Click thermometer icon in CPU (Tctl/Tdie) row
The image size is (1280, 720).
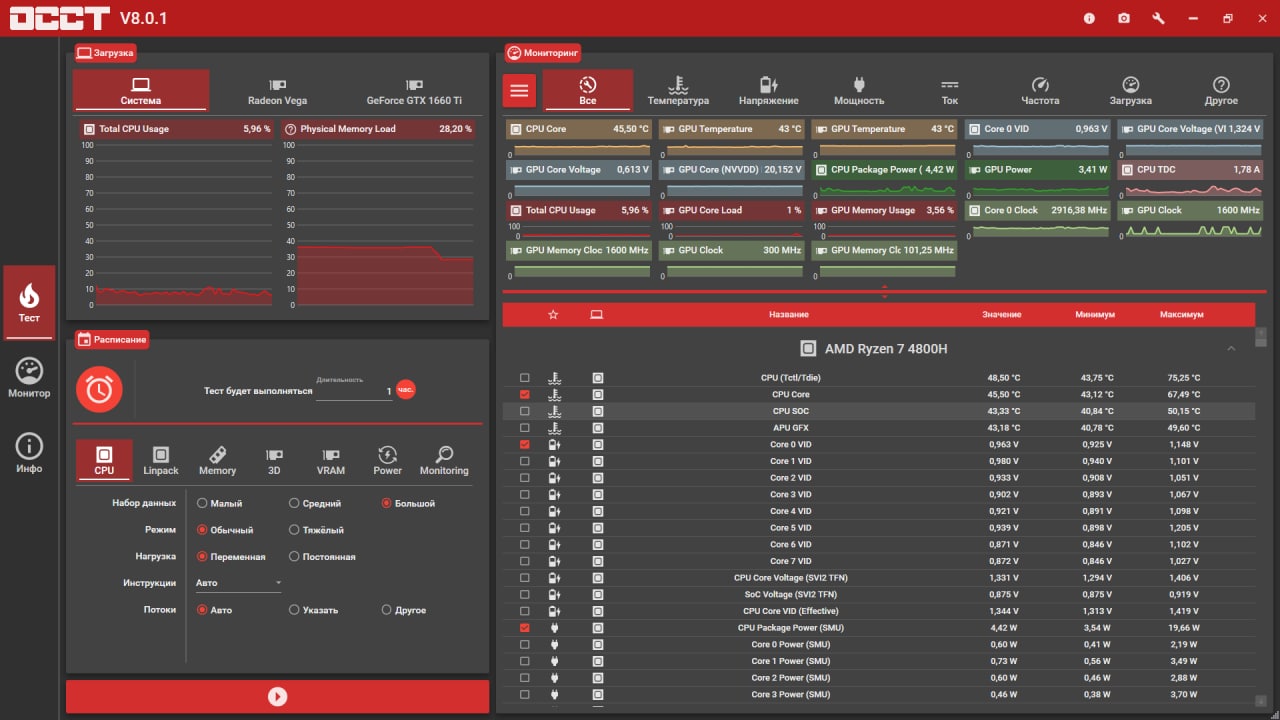click(x=555, y=378)
